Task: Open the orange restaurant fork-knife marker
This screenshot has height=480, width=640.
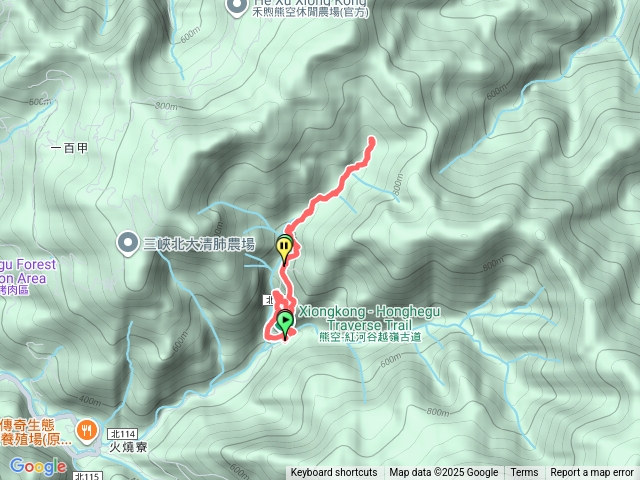Action: pos(87,432)
